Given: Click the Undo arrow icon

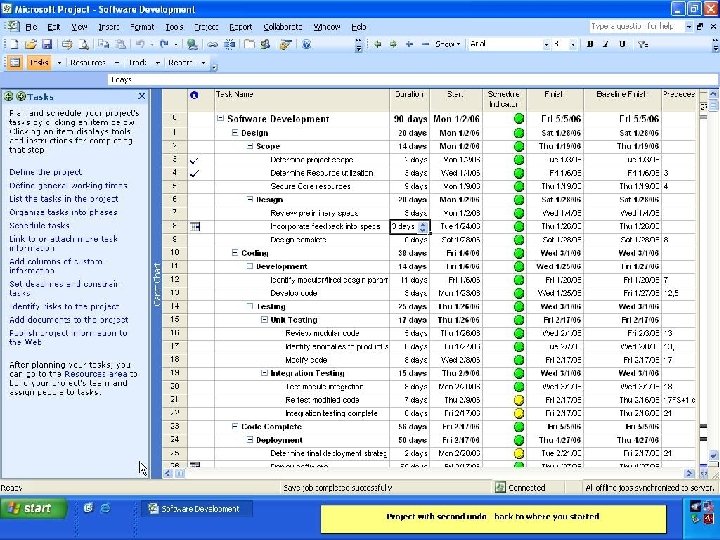Looking at the screenshot, I should pos(140,45).
